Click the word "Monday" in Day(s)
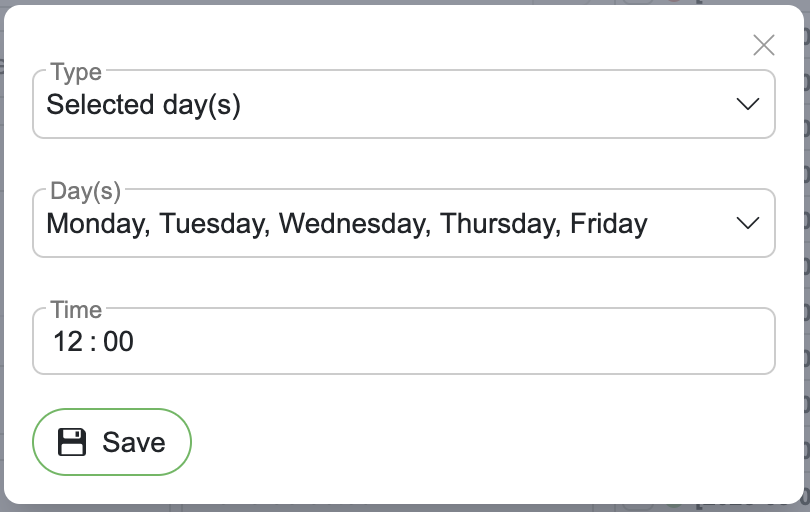Screen dimensions: 810x512 tap(97, 223)
